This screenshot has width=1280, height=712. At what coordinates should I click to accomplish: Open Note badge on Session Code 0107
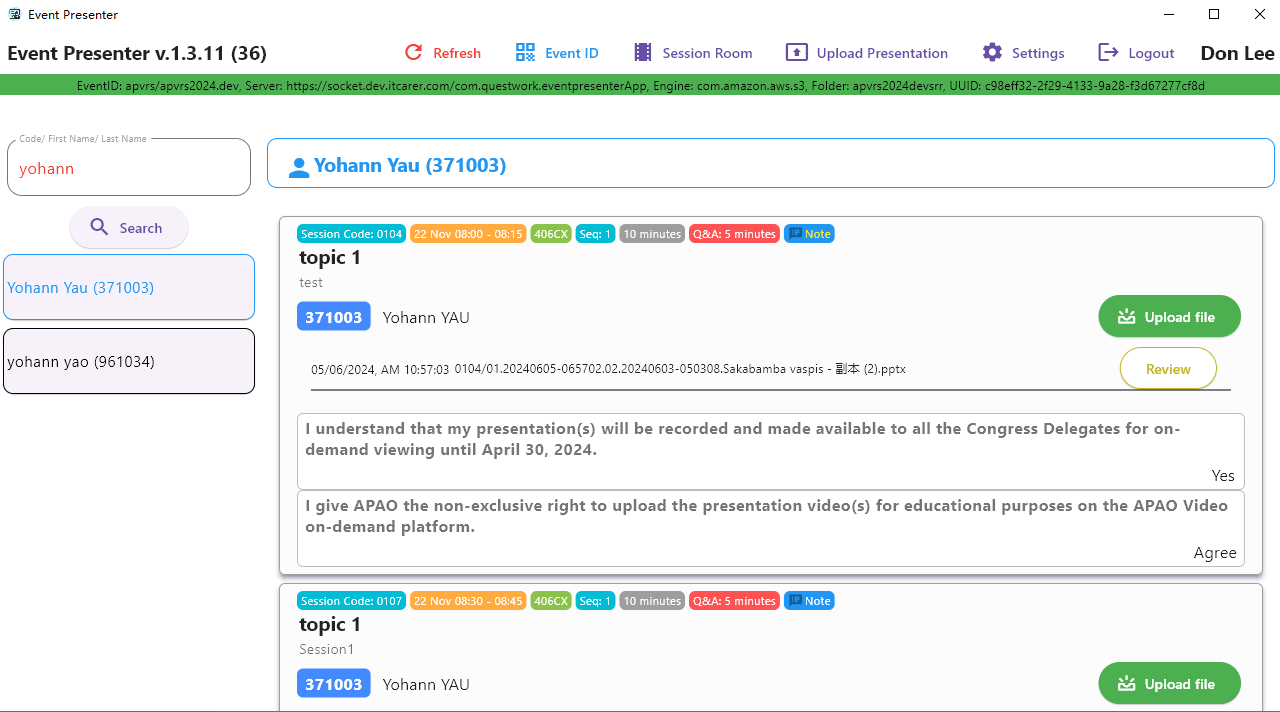coord(809,601)
